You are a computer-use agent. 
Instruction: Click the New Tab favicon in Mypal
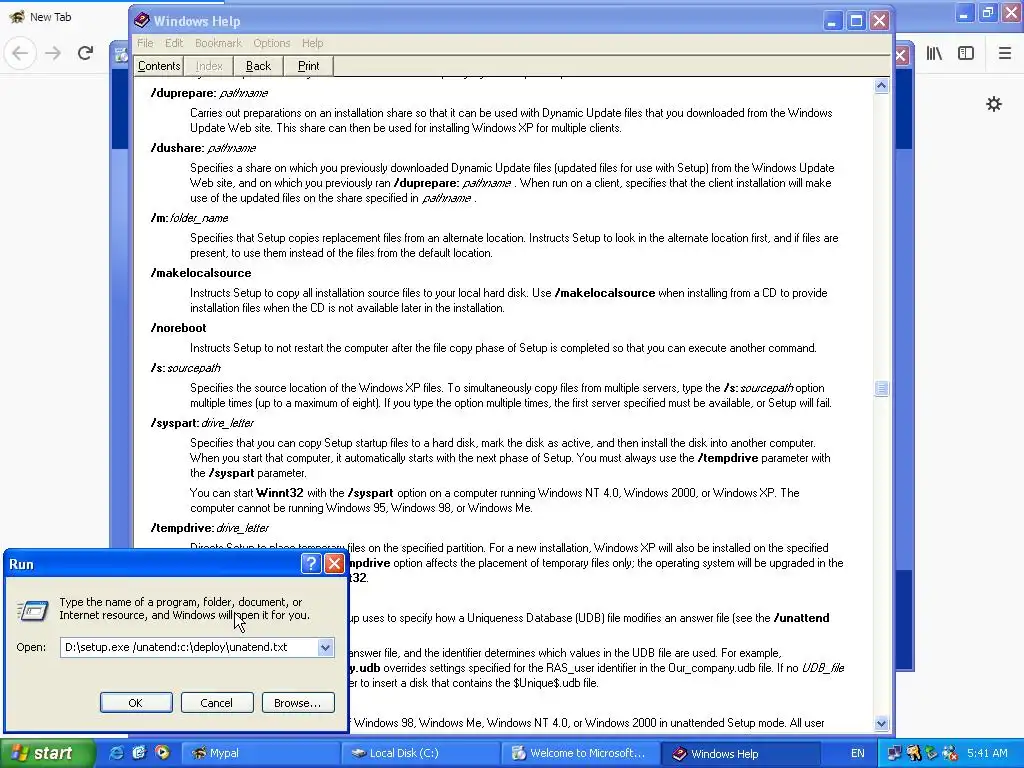coord(17,17)
